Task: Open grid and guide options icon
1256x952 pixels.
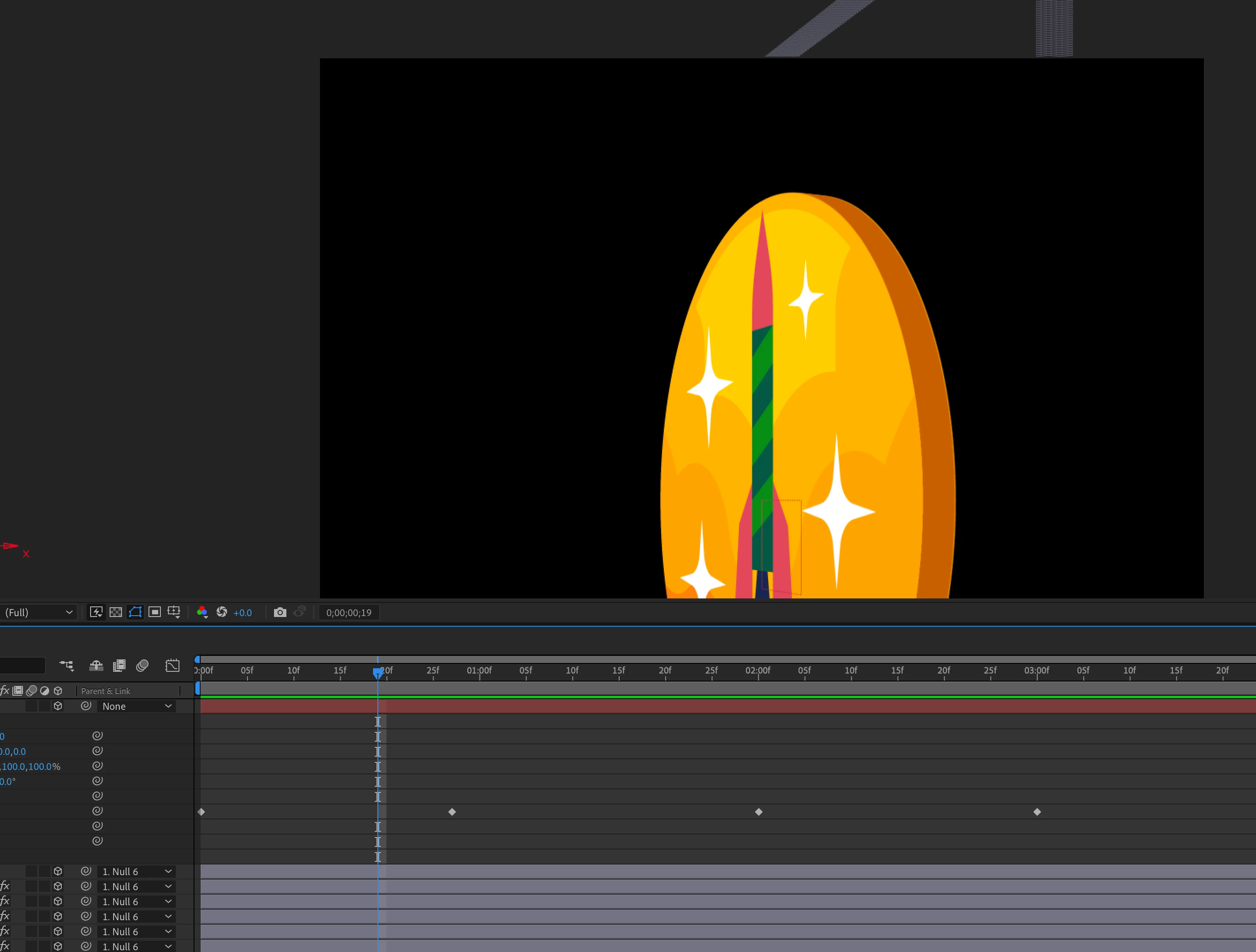Action: point(174,612)
